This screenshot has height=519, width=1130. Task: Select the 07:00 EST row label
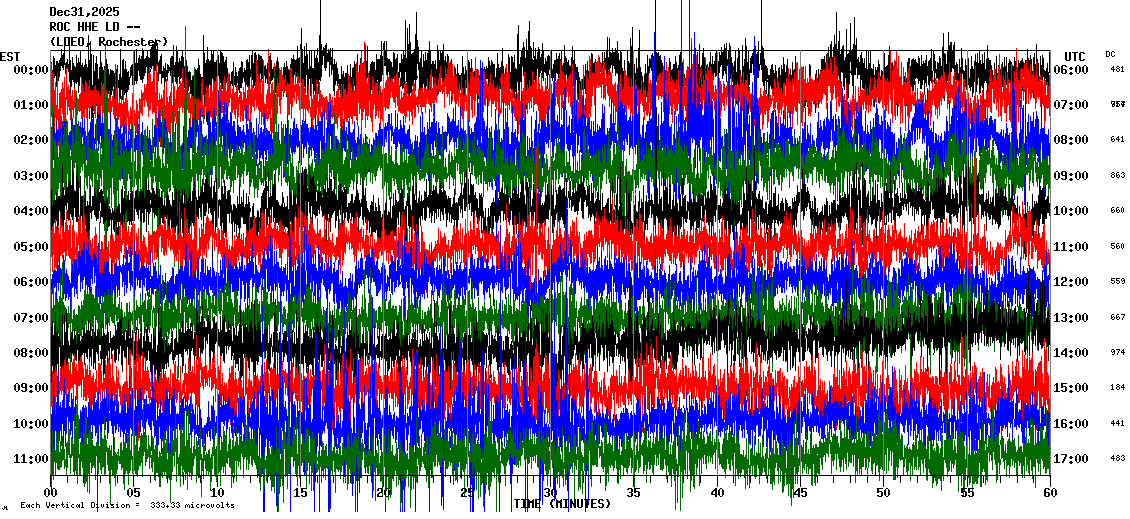[x=31, y=318]
